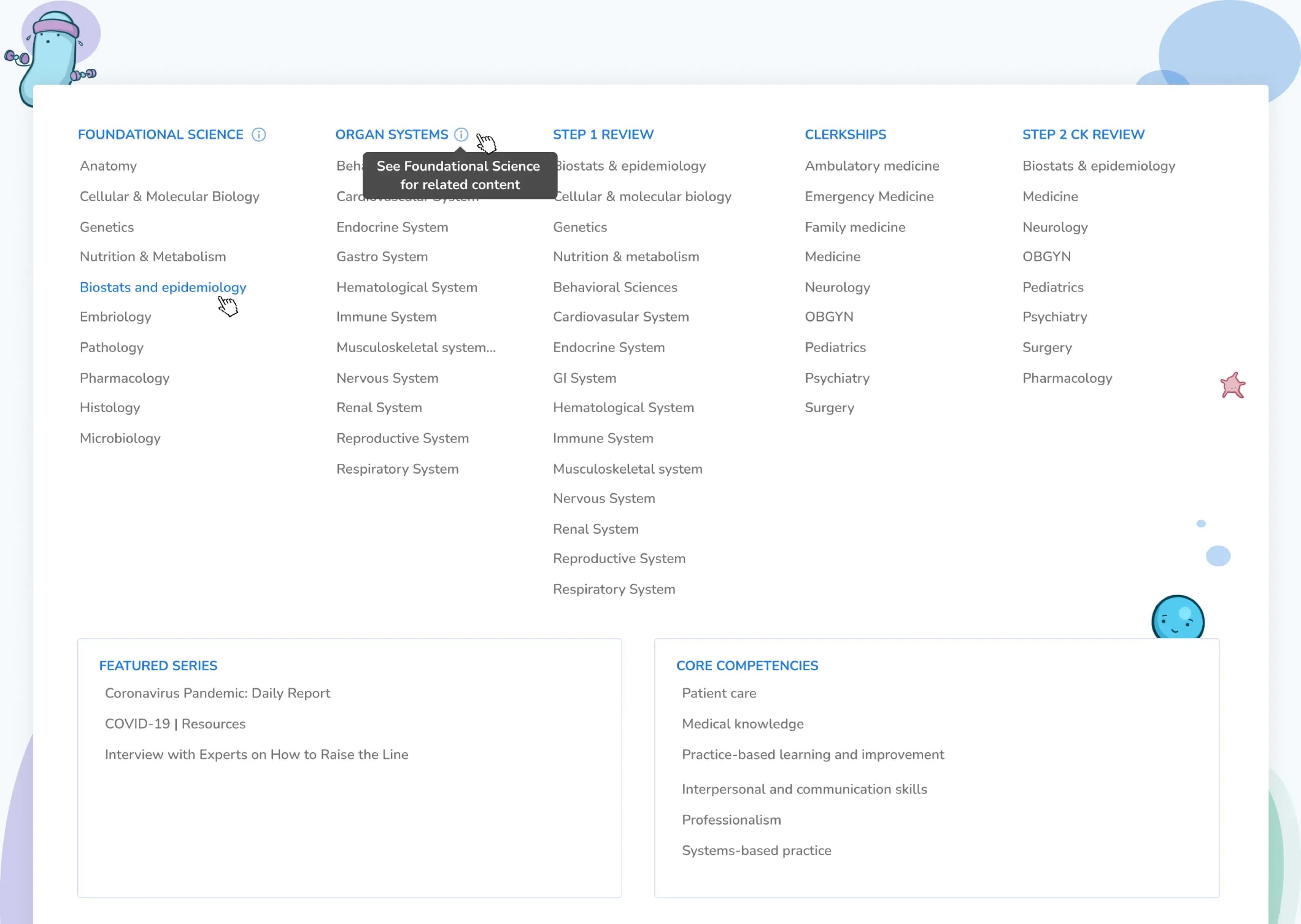Select Interview with Experts on How to Raise the Line

point(257,754)
